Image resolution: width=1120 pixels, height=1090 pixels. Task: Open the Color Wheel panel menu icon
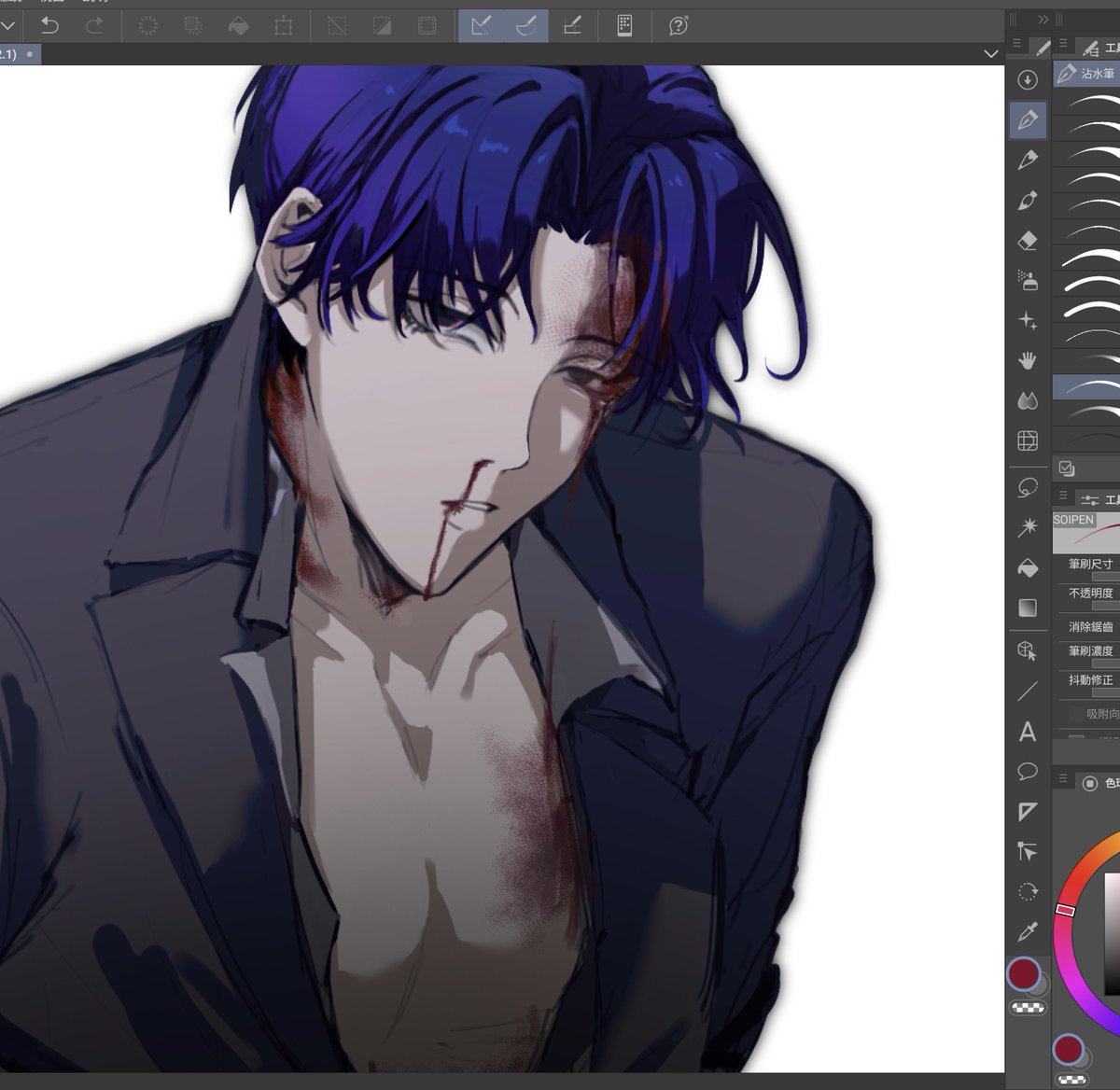pos(1062,777)
